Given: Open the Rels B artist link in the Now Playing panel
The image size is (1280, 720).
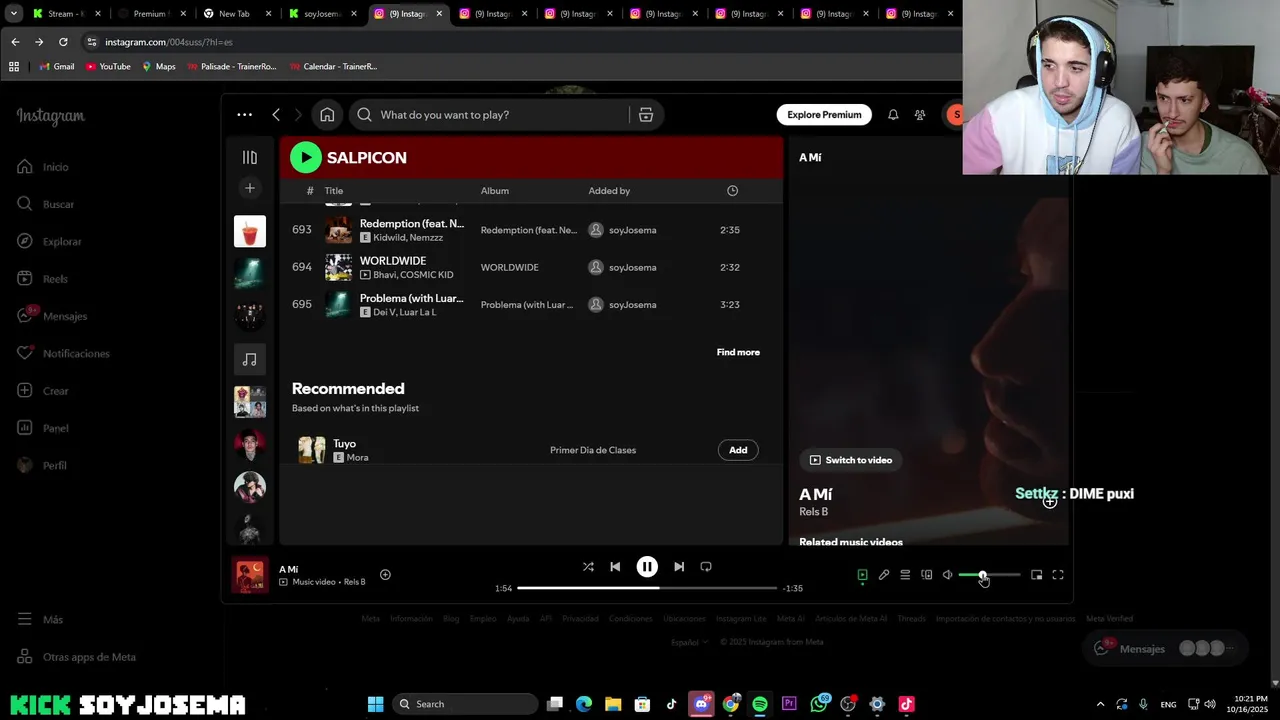Looking at the screenshot, I should coord(813,512).
